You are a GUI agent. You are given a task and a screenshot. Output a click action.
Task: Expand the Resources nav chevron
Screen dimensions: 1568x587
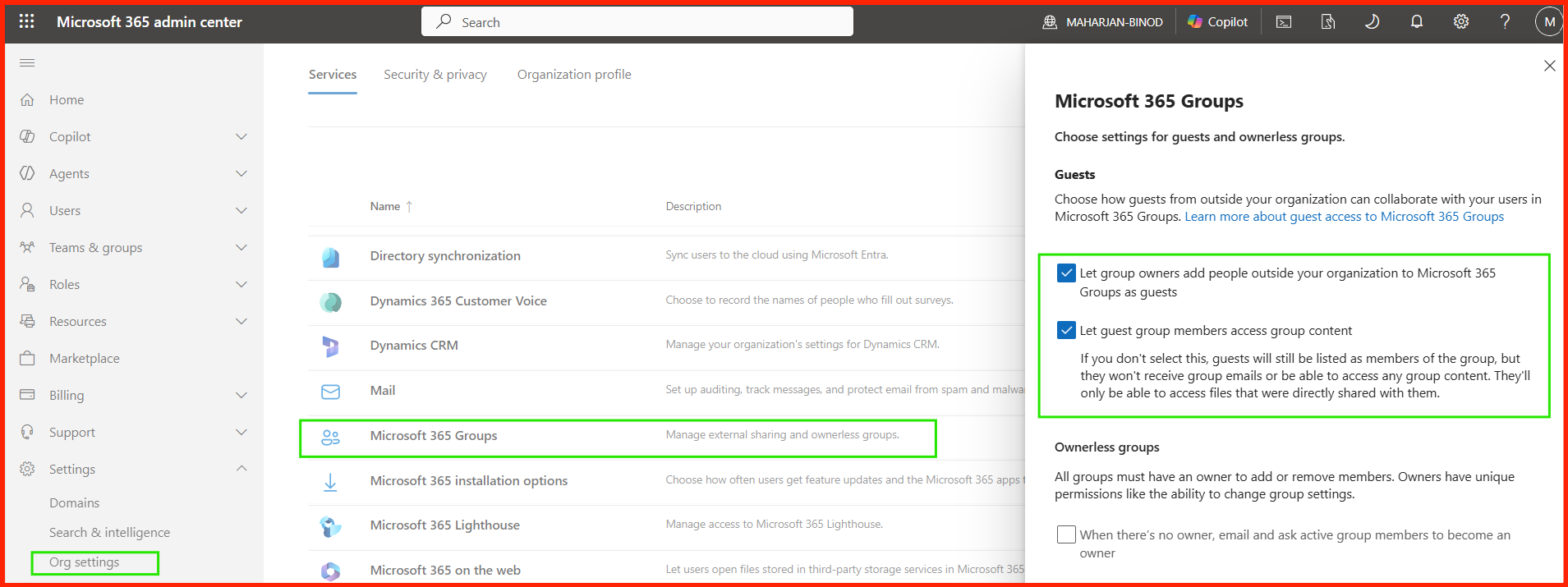click(x=241, y=321)
